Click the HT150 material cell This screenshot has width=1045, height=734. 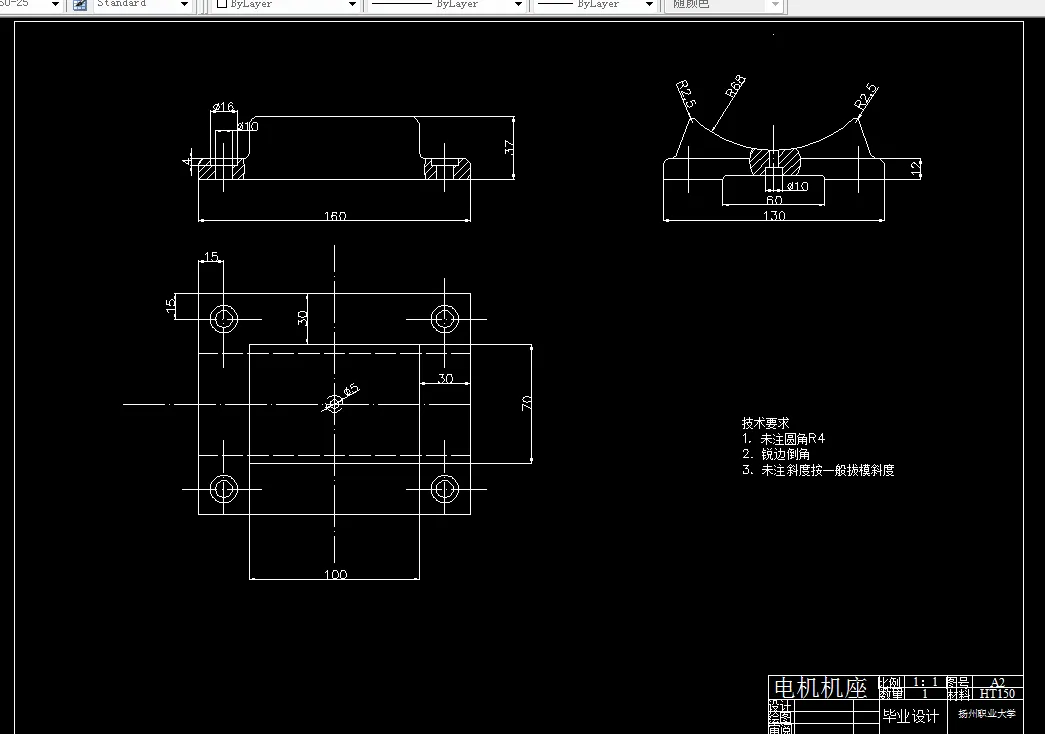point(997,693)
